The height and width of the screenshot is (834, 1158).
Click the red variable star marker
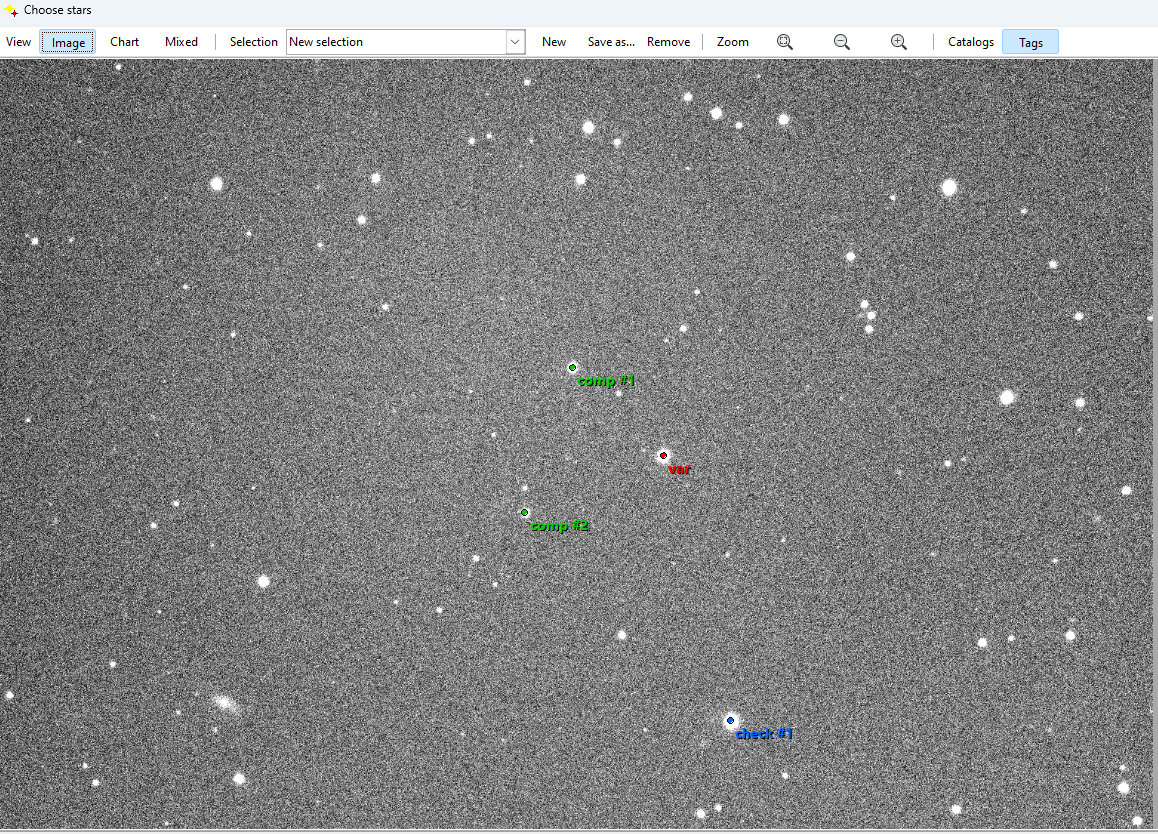[663, 456]
